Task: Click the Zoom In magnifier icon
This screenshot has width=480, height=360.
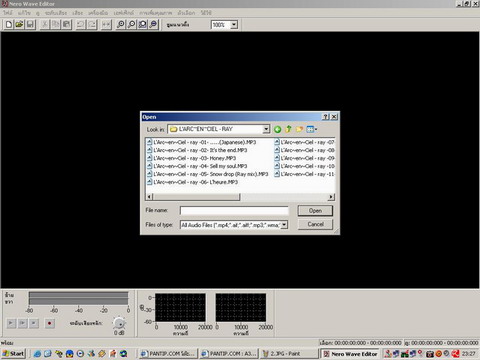Action: pyautogui.click(x=121, y=24)
